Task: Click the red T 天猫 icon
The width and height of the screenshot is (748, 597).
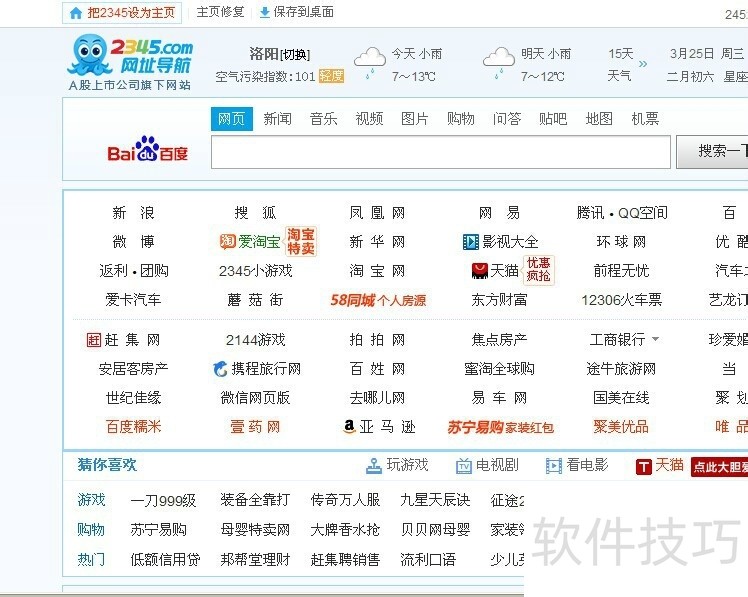Action: 644,466
